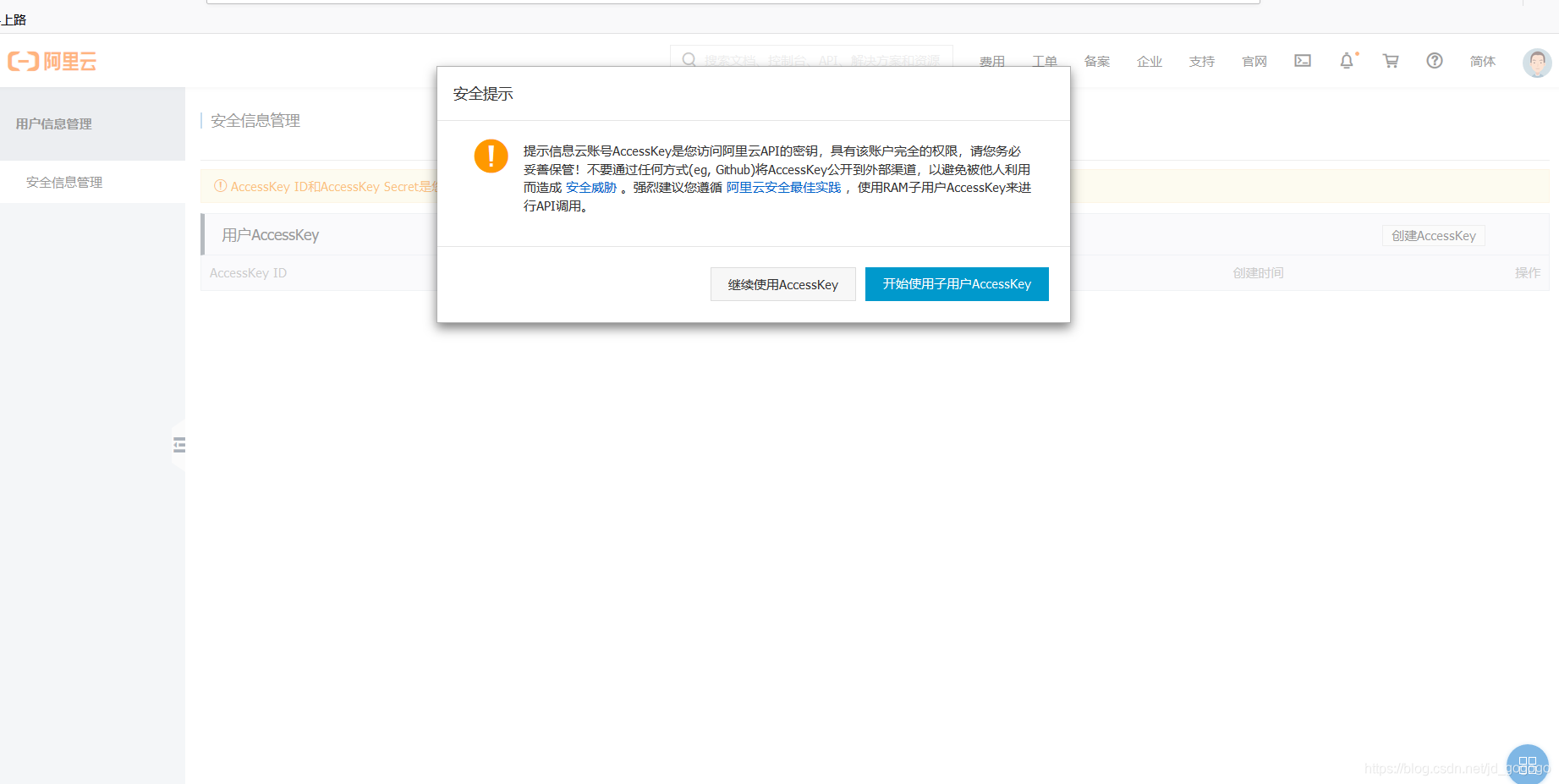Click the search magnifier icon
The height and width of the screenshot is (784, 1559).
pyautogui.click(x=689, y=60)
